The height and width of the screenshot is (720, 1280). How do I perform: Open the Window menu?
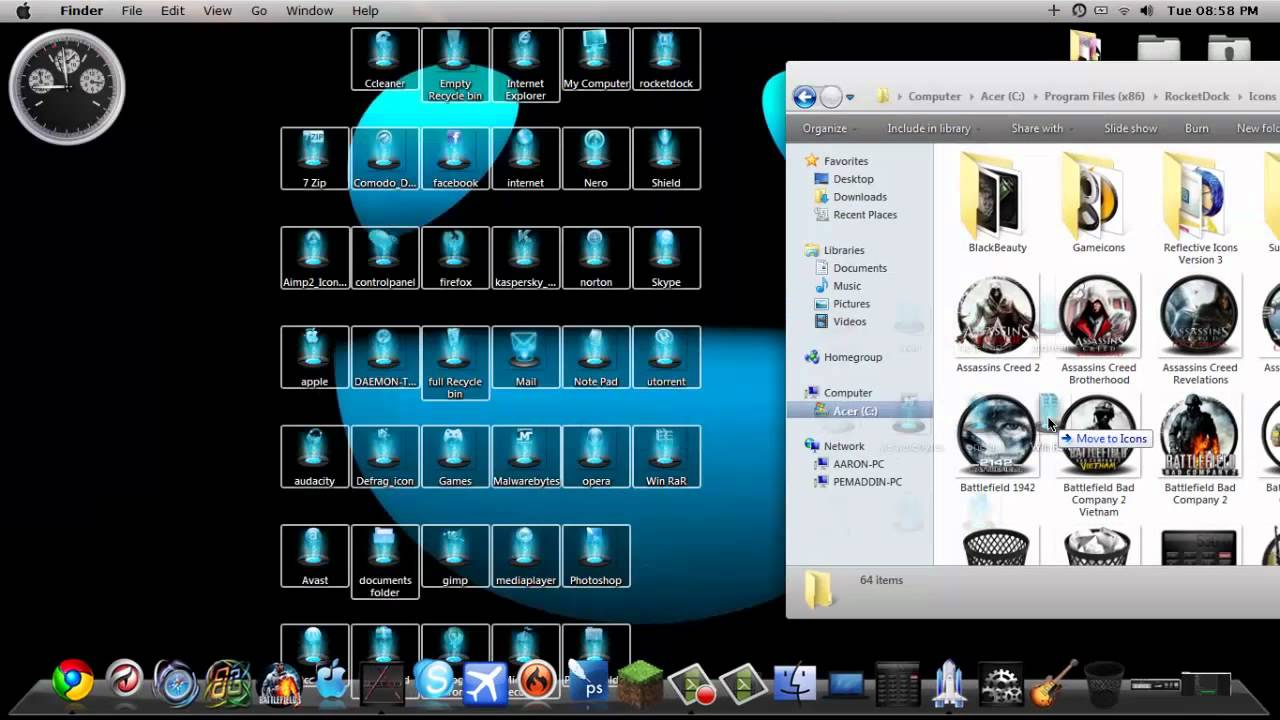(x=310, y=11)
